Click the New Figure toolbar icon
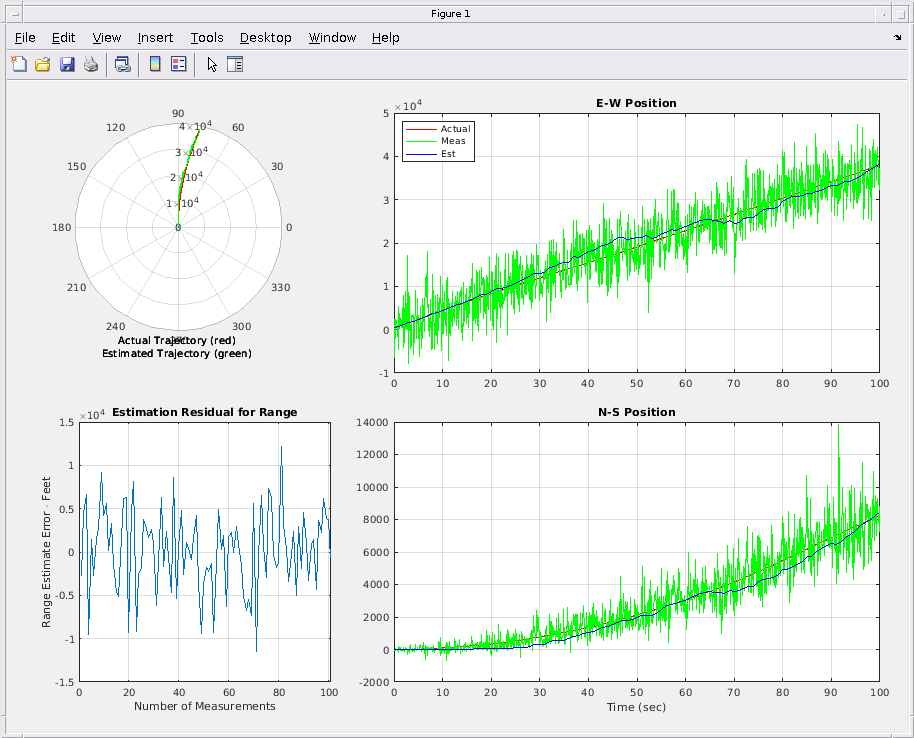Viewport: 914px width, 738px height. [19, 65]
